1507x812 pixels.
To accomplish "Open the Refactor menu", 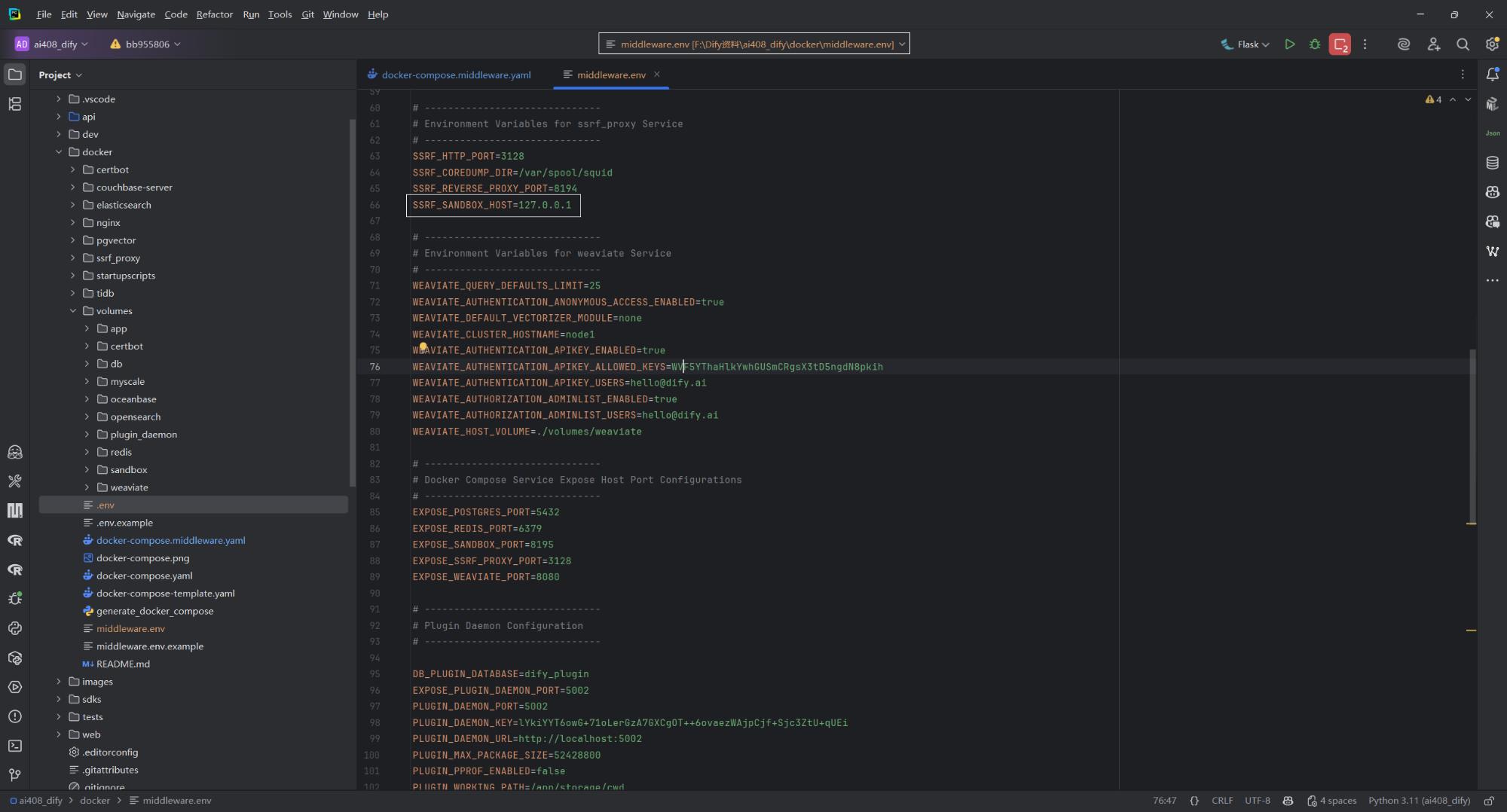I will (x=214, y=14).
